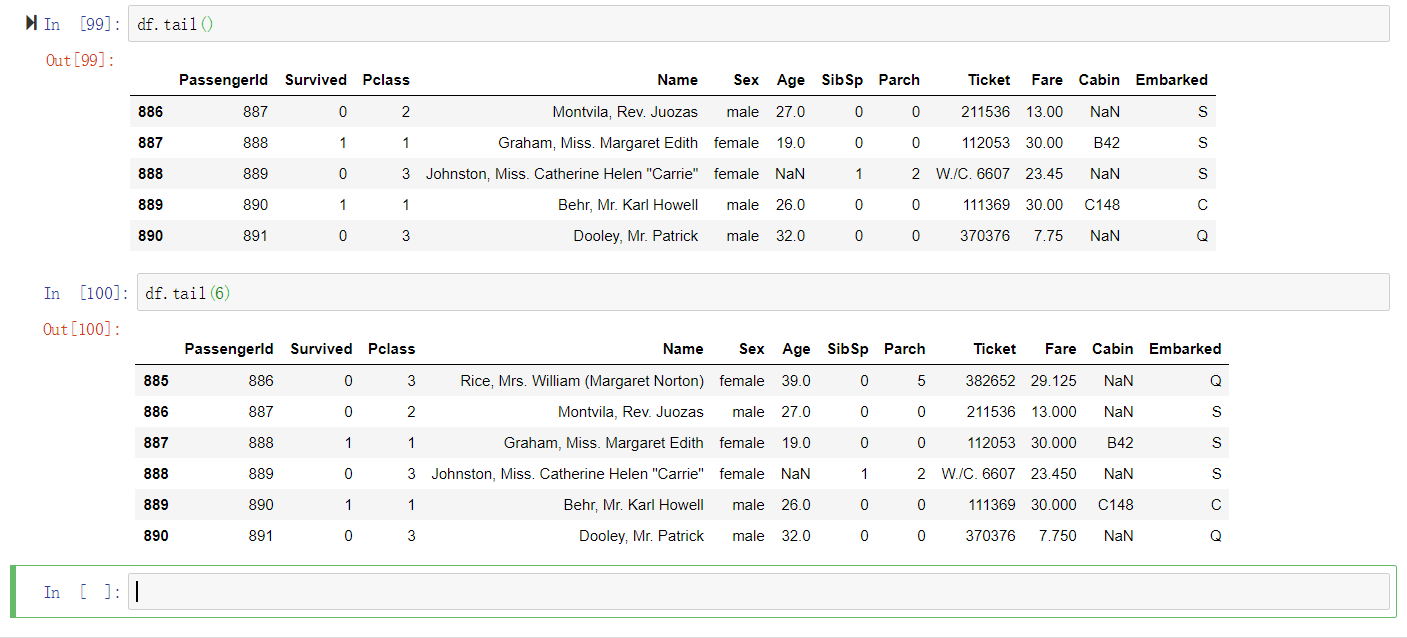Click Ticket header in the second output table
This screenshot has width=1407, height=638.
click(x=994, y=349)
